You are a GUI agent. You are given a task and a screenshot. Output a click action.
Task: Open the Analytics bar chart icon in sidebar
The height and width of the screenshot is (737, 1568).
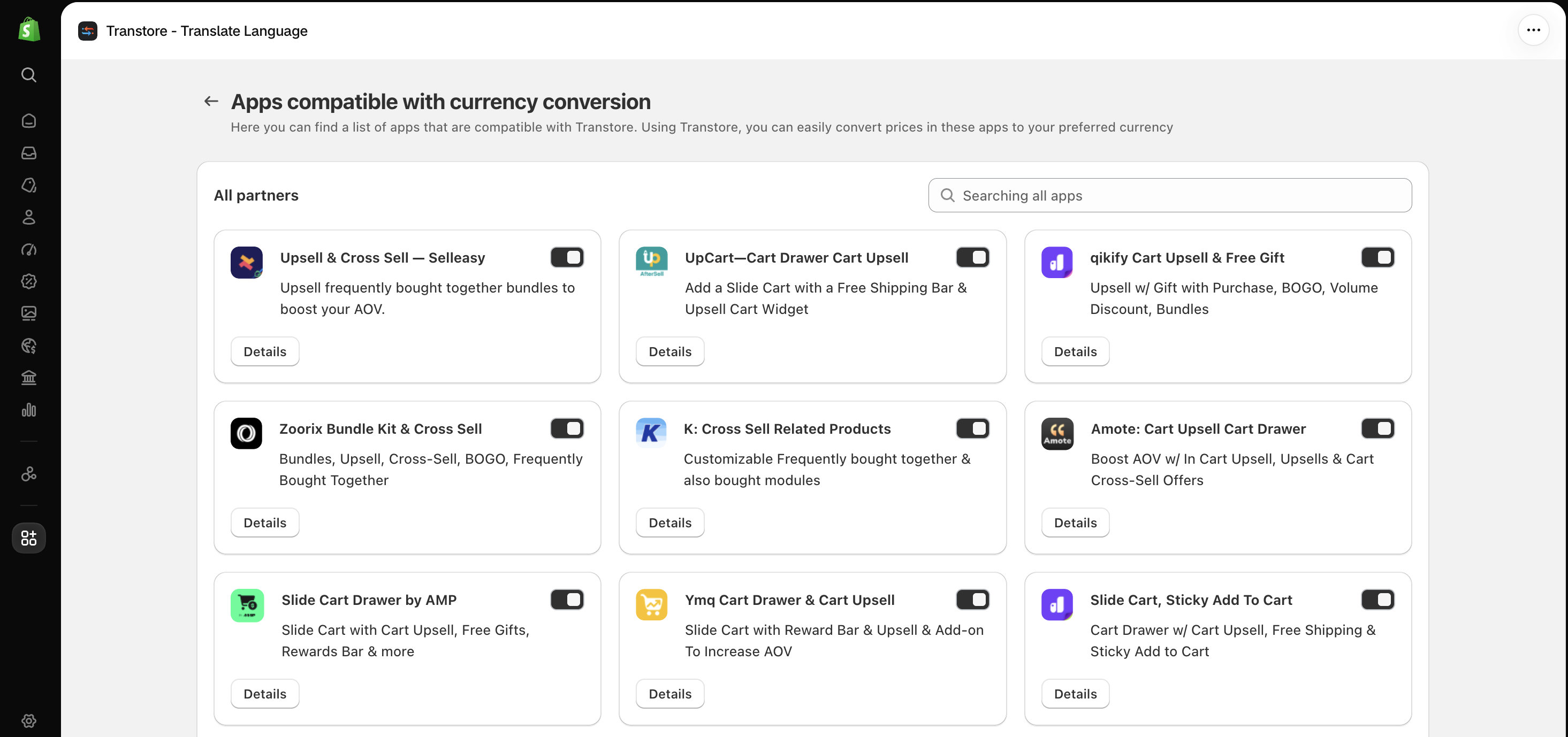[x=28, y=410]
